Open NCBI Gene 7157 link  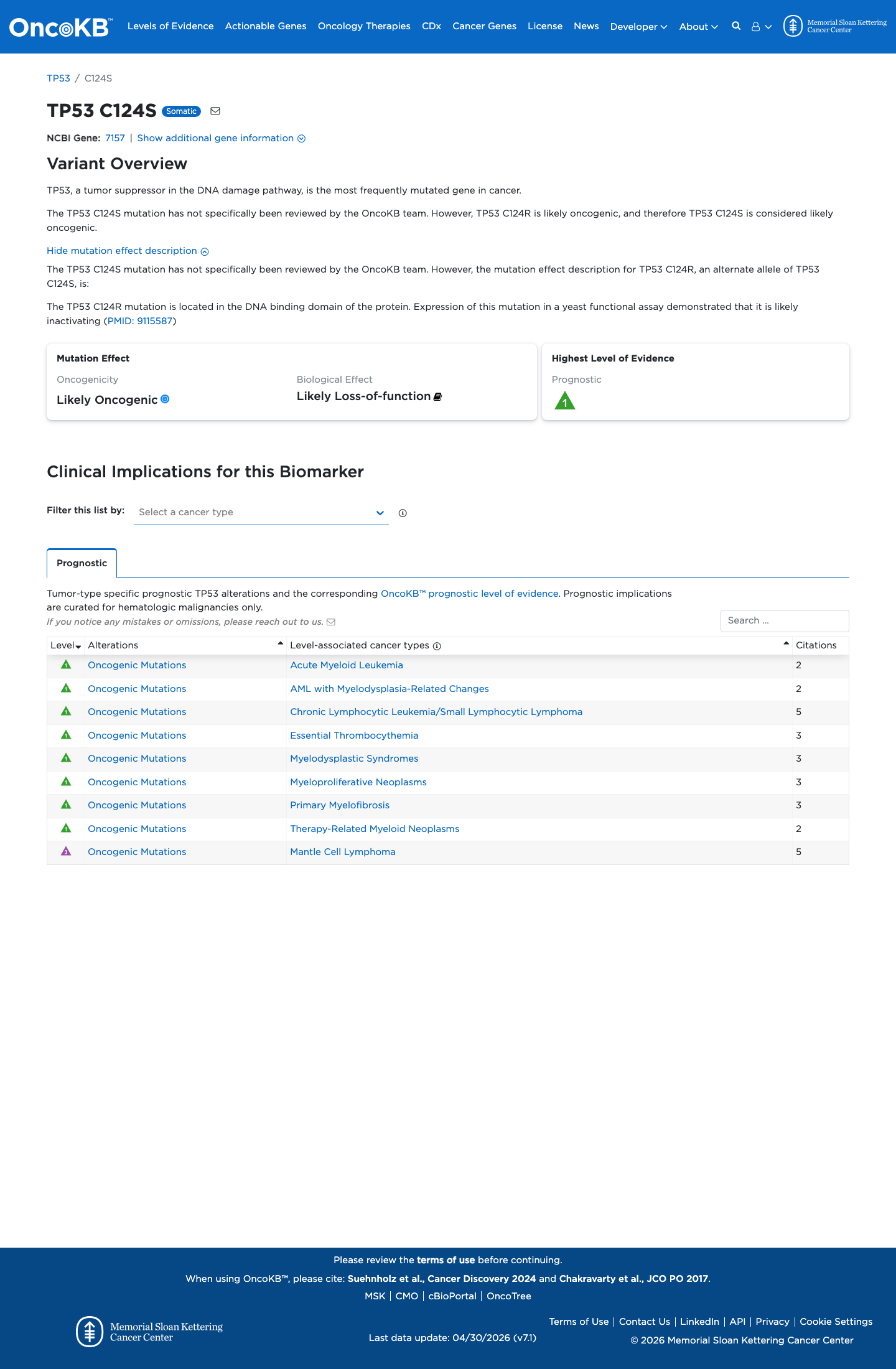(115, 138)
